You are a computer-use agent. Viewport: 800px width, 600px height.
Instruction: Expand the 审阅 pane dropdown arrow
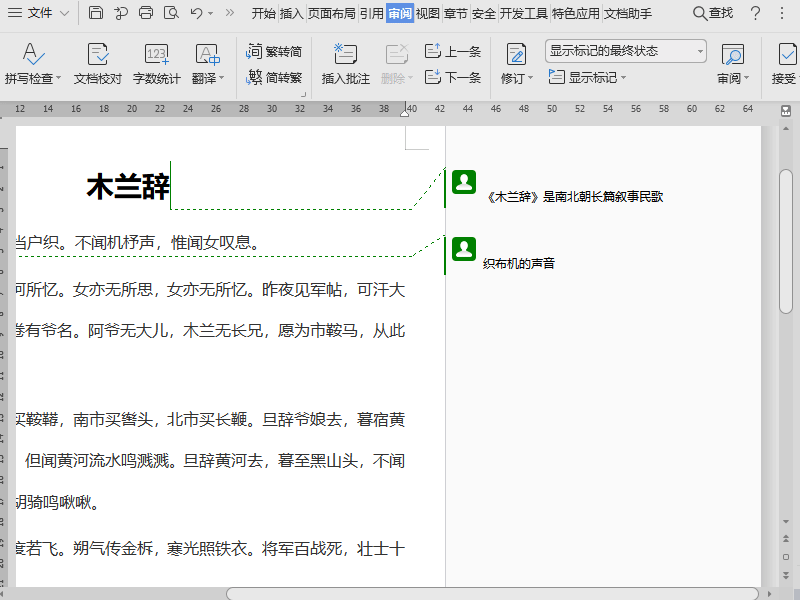(x=746, y=78)
